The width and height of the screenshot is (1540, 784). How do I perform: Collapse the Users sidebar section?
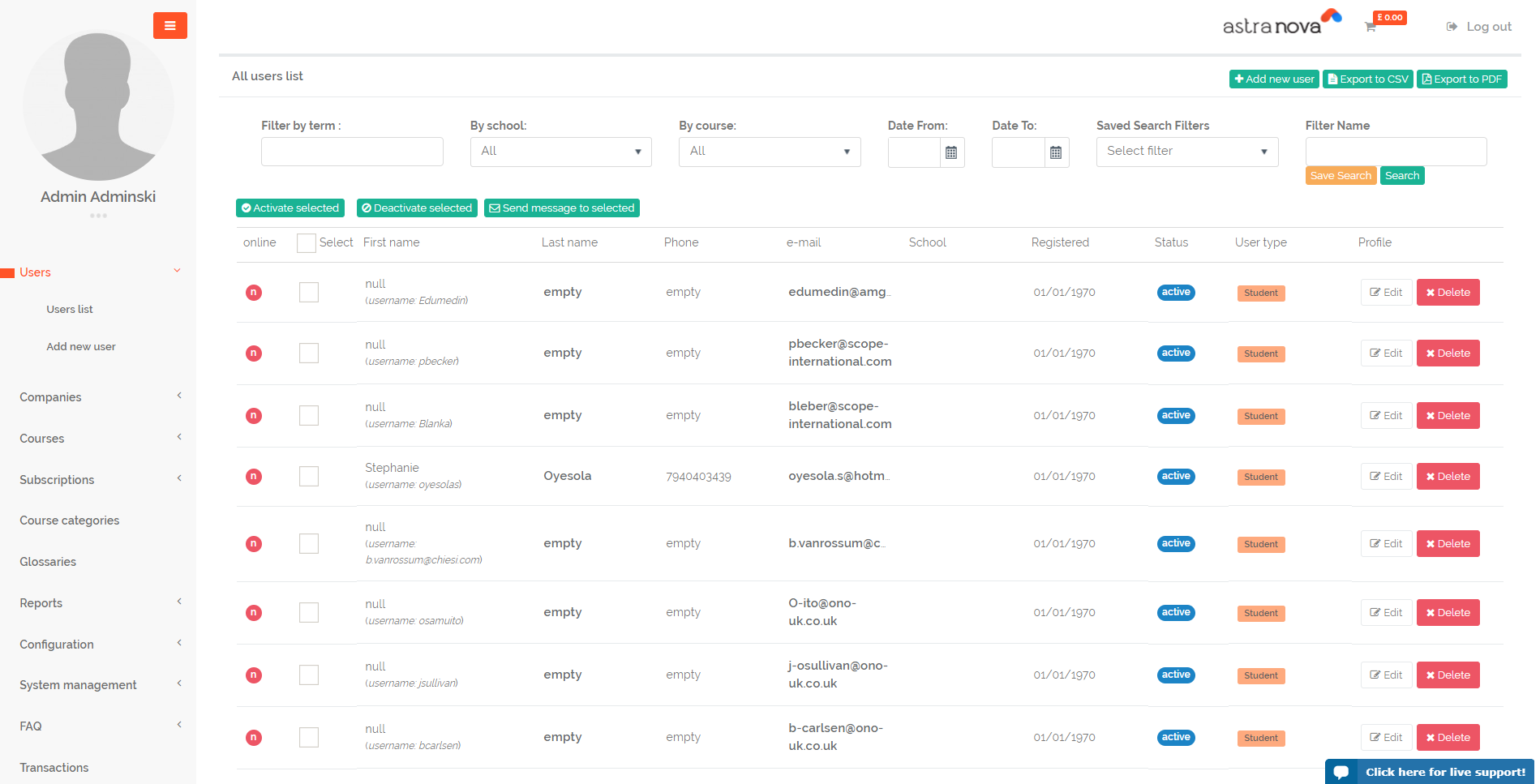(97, 272)
